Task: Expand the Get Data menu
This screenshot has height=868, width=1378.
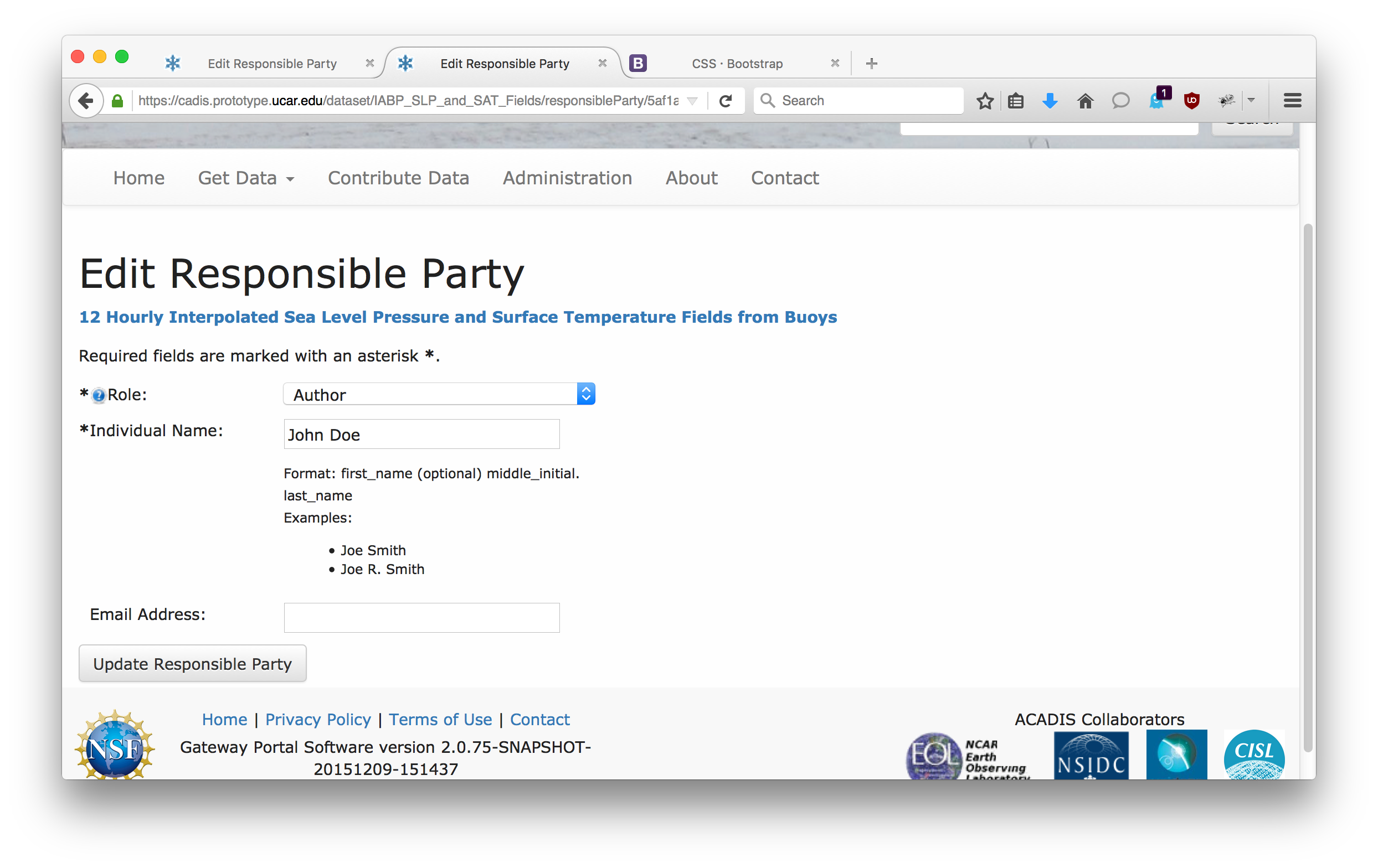Action: (x=246, y=178)
